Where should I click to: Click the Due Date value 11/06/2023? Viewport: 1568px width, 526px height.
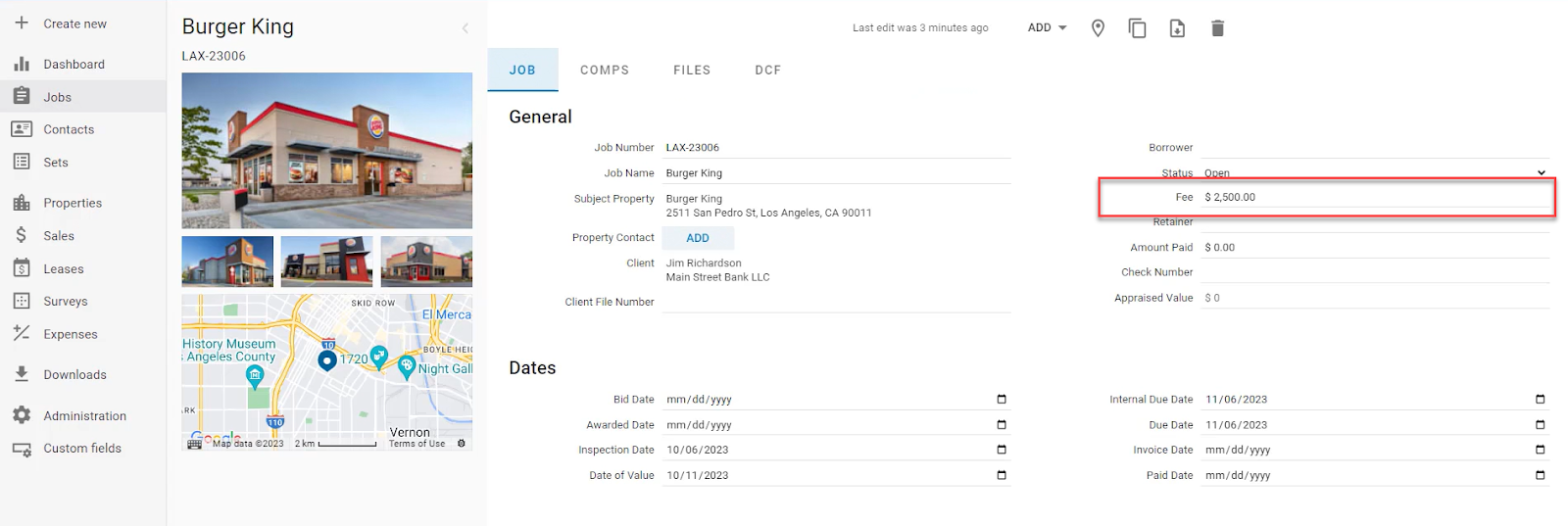tap(1237, 425)
